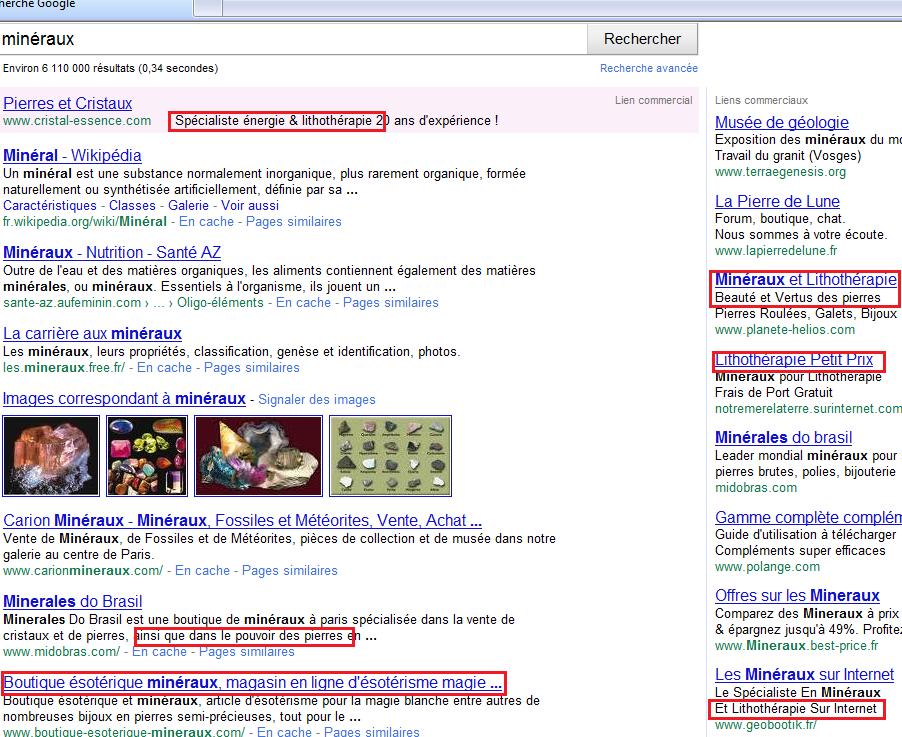This screenshot has width=902, height=737.
Task: Open the orange crystal image thumbnail
Action: (x=51, y=456)
